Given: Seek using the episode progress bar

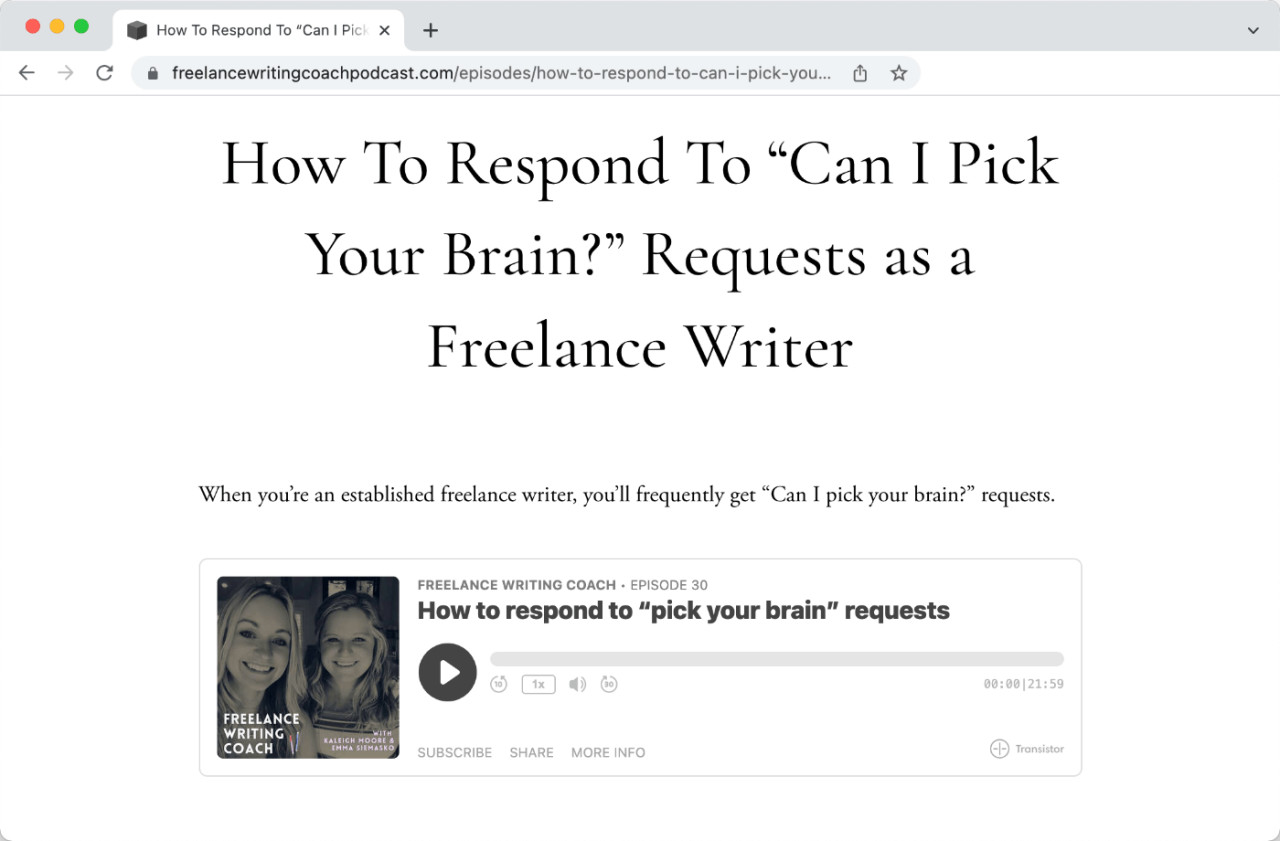Looking at the screenshot, I should point(777,658).
